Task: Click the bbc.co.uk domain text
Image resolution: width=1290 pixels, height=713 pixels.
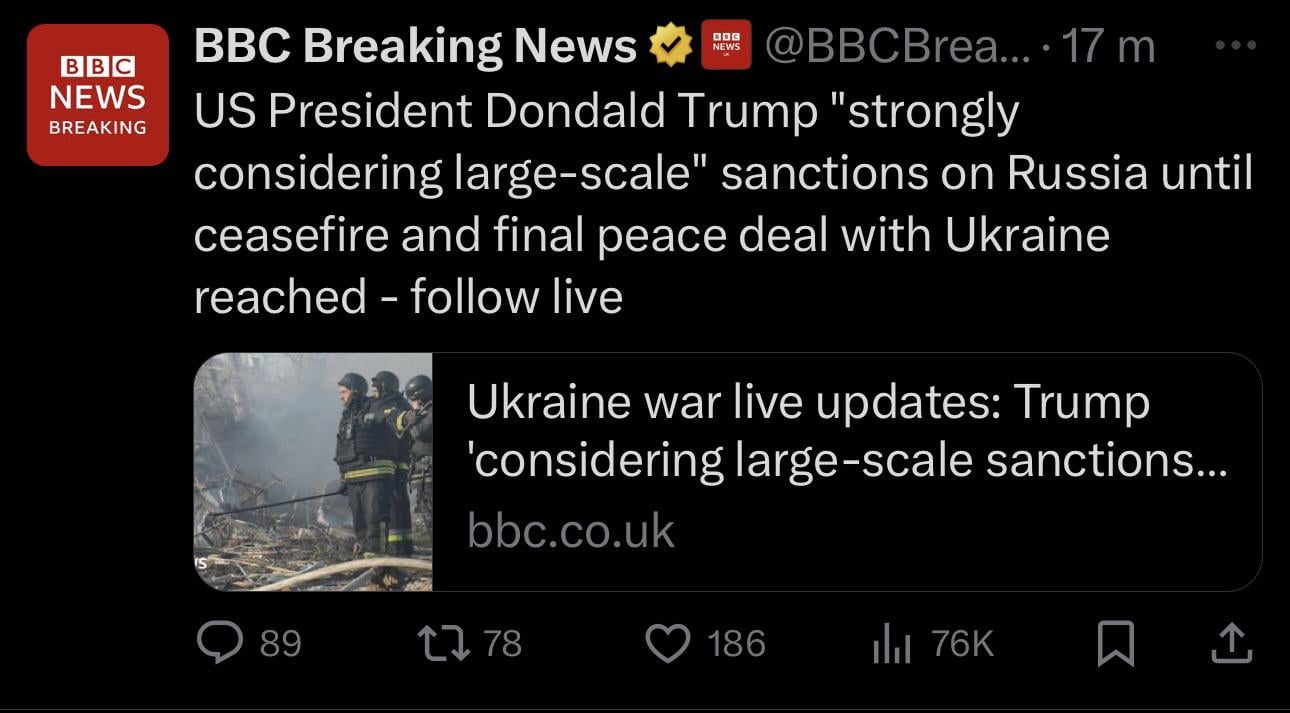Action: click(x=571, y=531)
